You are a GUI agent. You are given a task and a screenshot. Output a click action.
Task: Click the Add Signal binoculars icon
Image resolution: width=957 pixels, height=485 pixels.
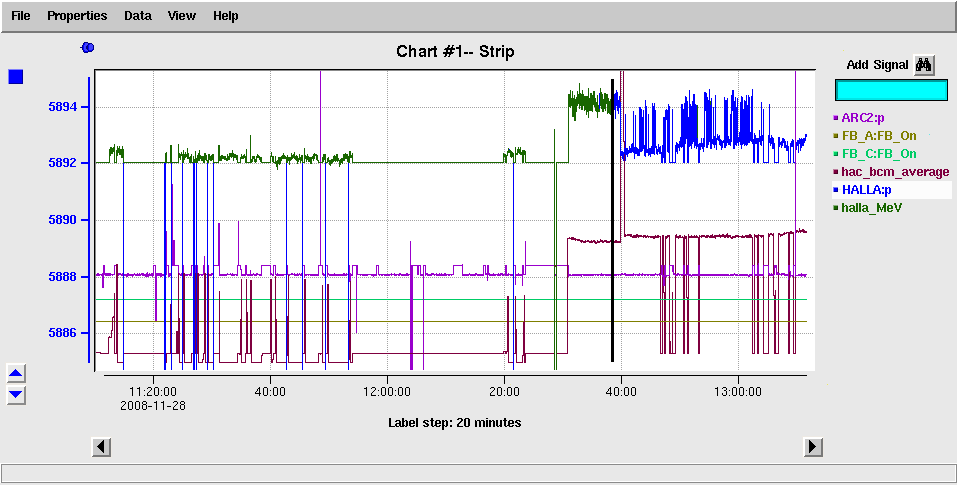[x=923, y=65]
